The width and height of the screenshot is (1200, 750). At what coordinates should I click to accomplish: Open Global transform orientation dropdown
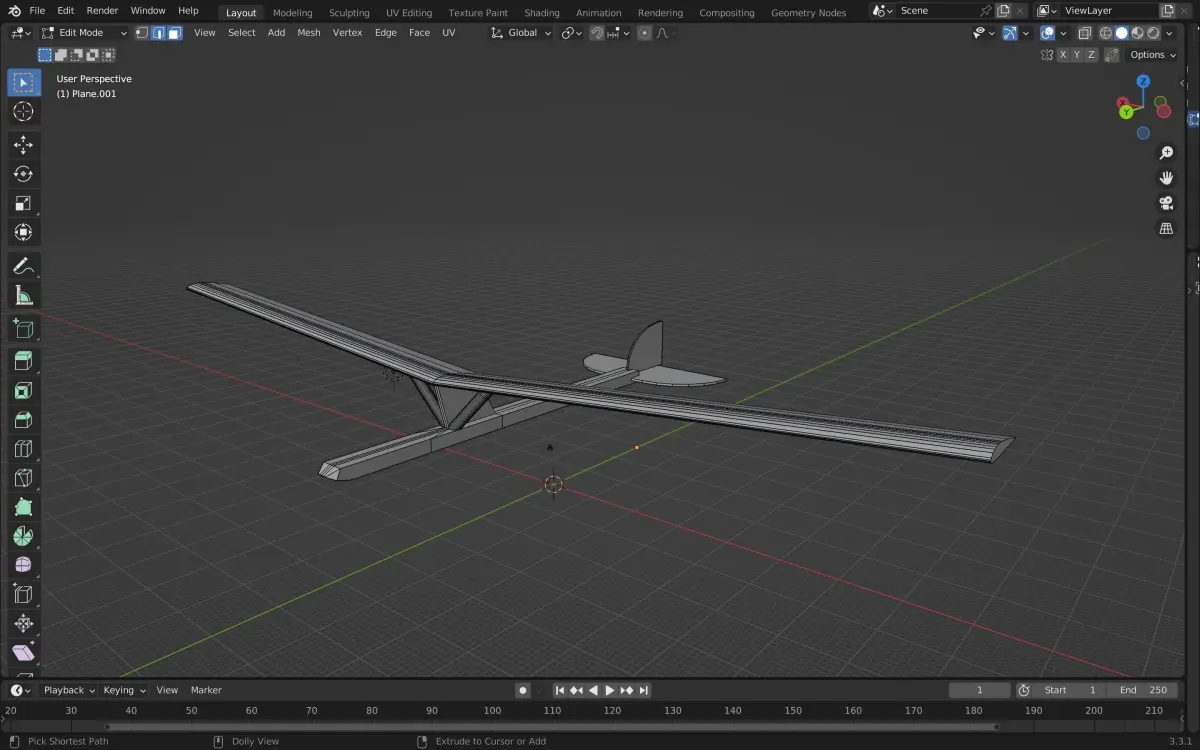tap(521, 32)
